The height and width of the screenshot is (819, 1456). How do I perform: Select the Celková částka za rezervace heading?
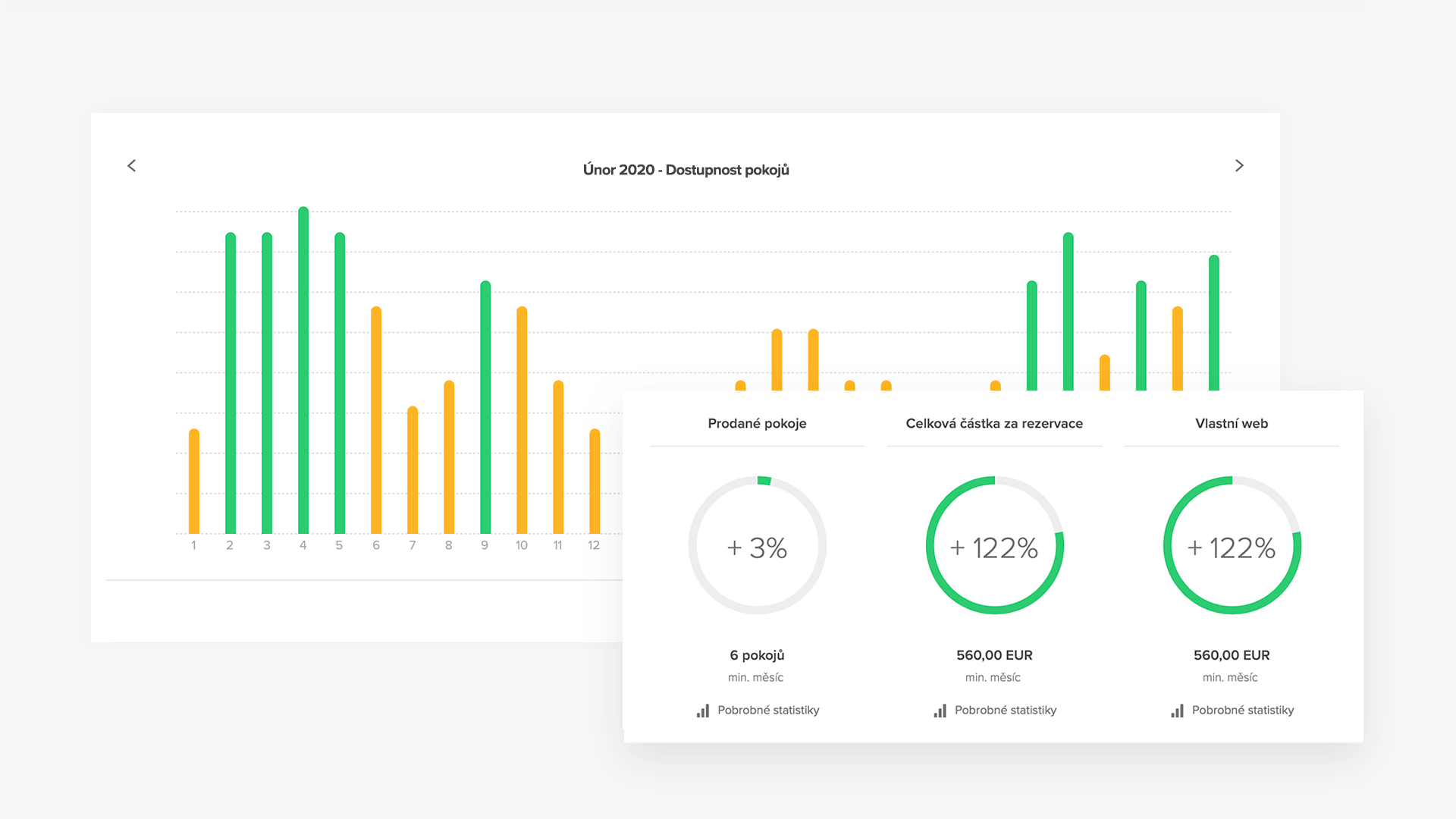tap(994, 423)
